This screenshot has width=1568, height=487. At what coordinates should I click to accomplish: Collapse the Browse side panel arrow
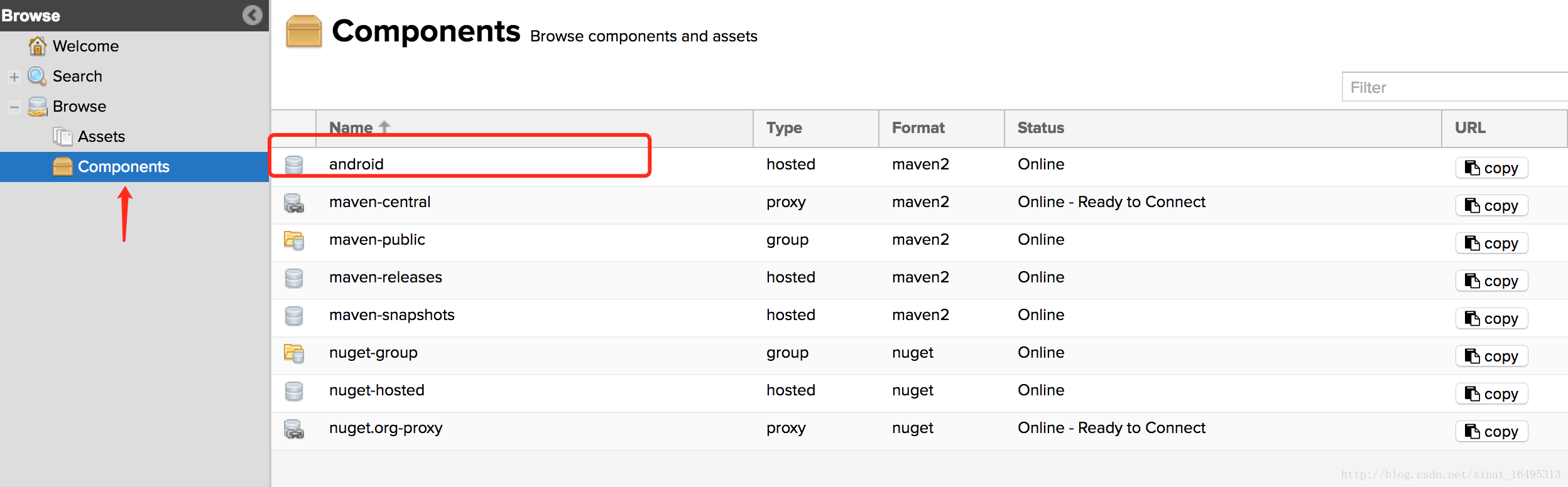tap(253, 15)
